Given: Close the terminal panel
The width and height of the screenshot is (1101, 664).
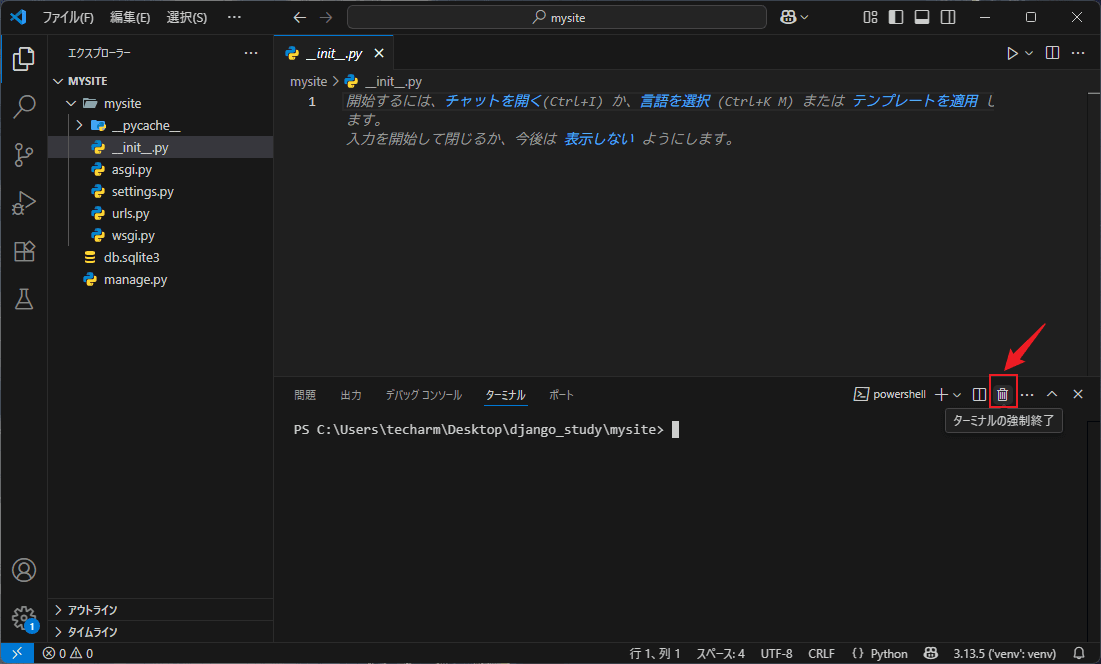Looking at the screenshot, I should click(1078, 394).
